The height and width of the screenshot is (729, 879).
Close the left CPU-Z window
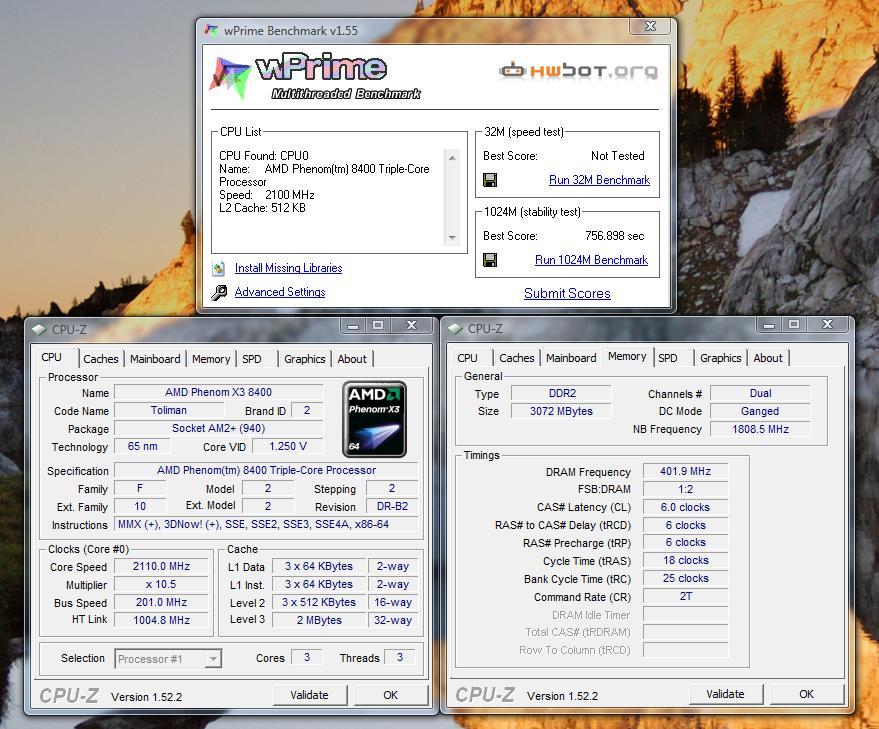pyautogui.click(x=411, y=325)
